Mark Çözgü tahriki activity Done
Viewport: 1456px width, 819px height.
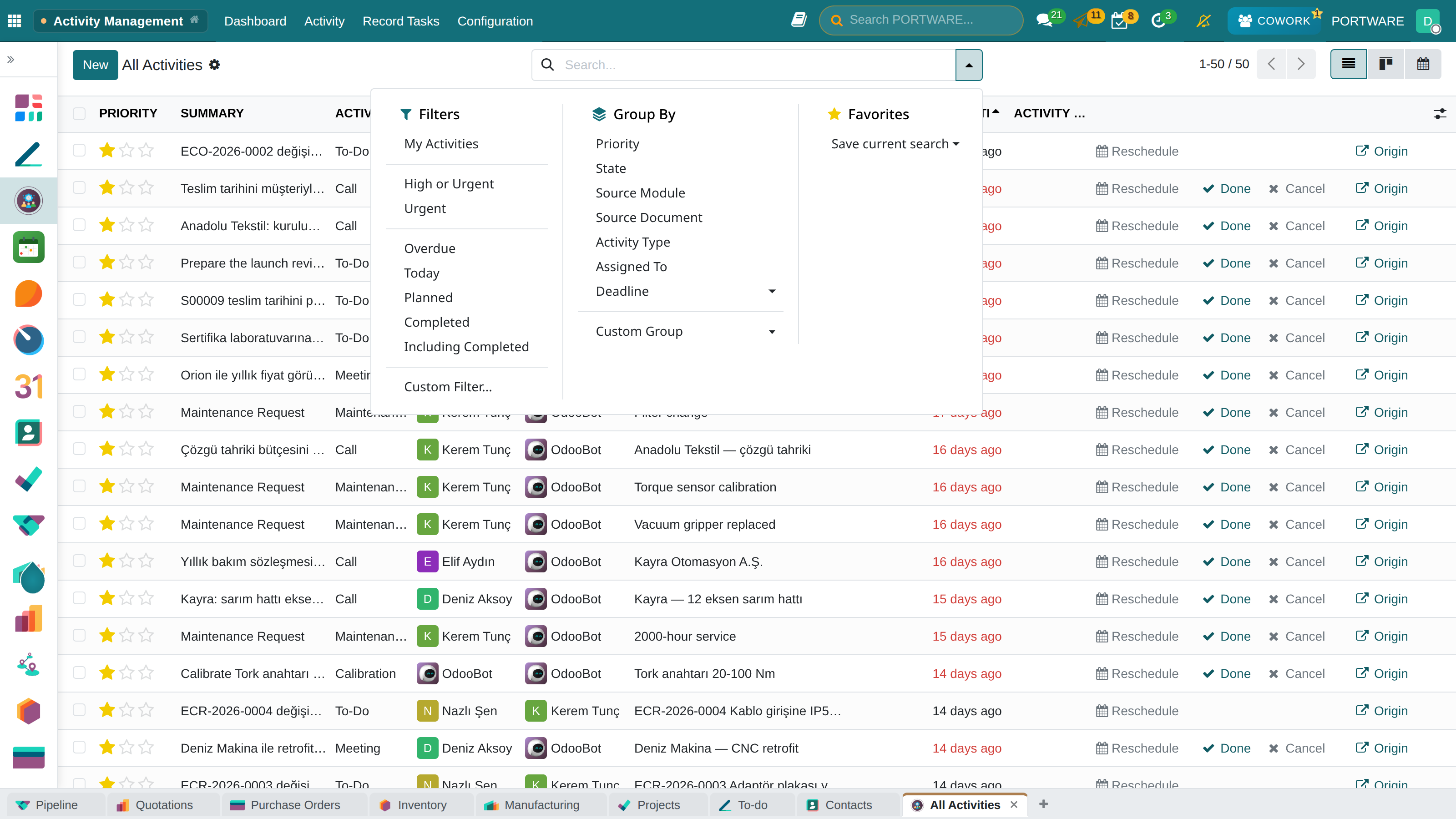coord(1227,450)
